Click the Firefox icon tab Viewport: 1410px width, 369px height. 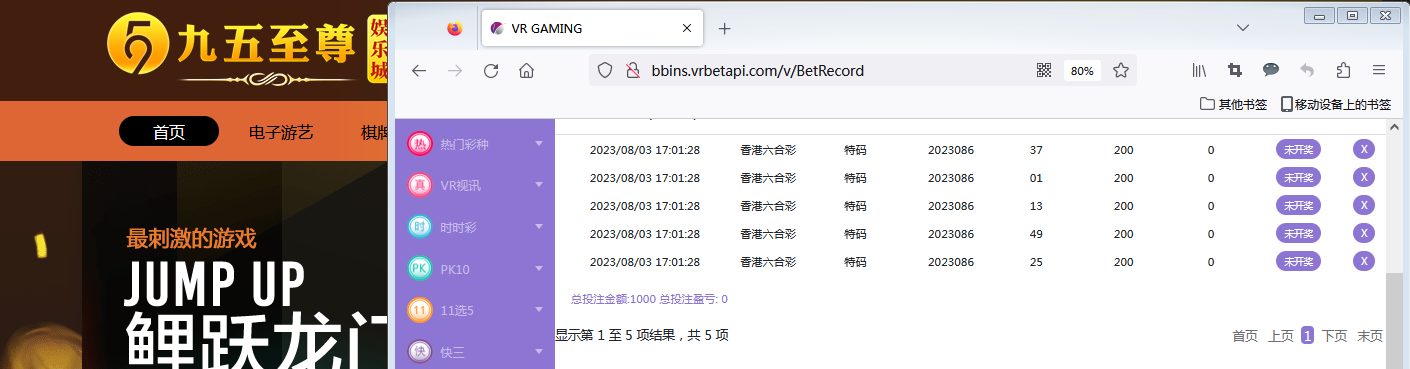[455, 29]
